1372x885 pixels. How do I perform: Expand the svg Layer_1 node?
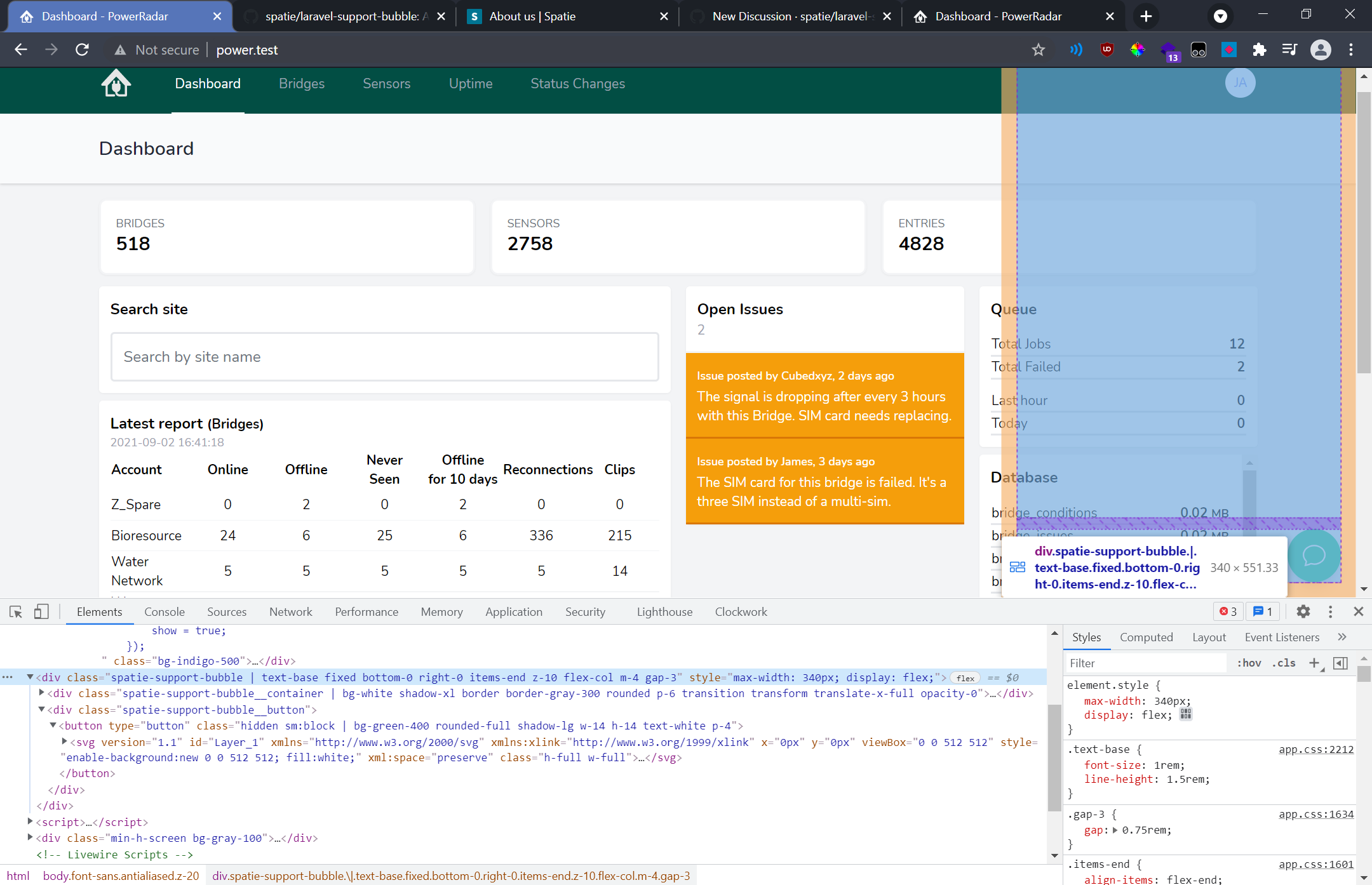tap(64, 741)
